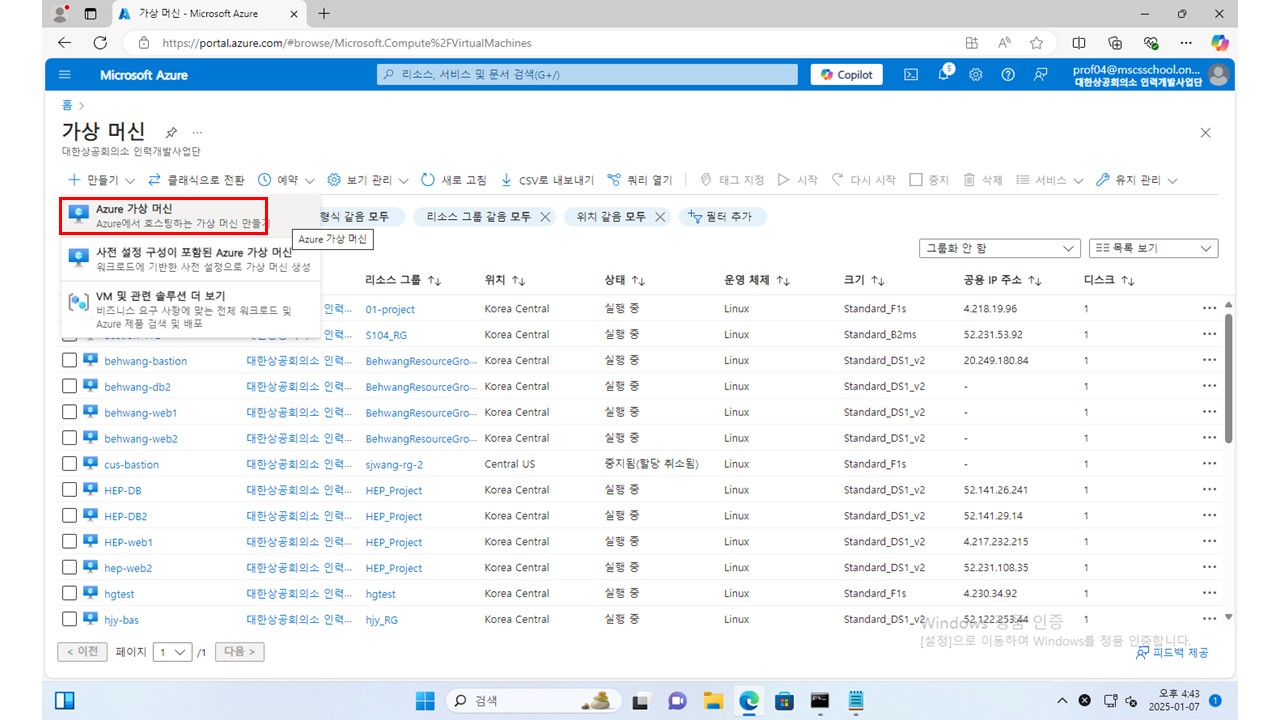Viewport: 1280px width, 720px height.
Task: Go back in the browser
Action: 65,43
